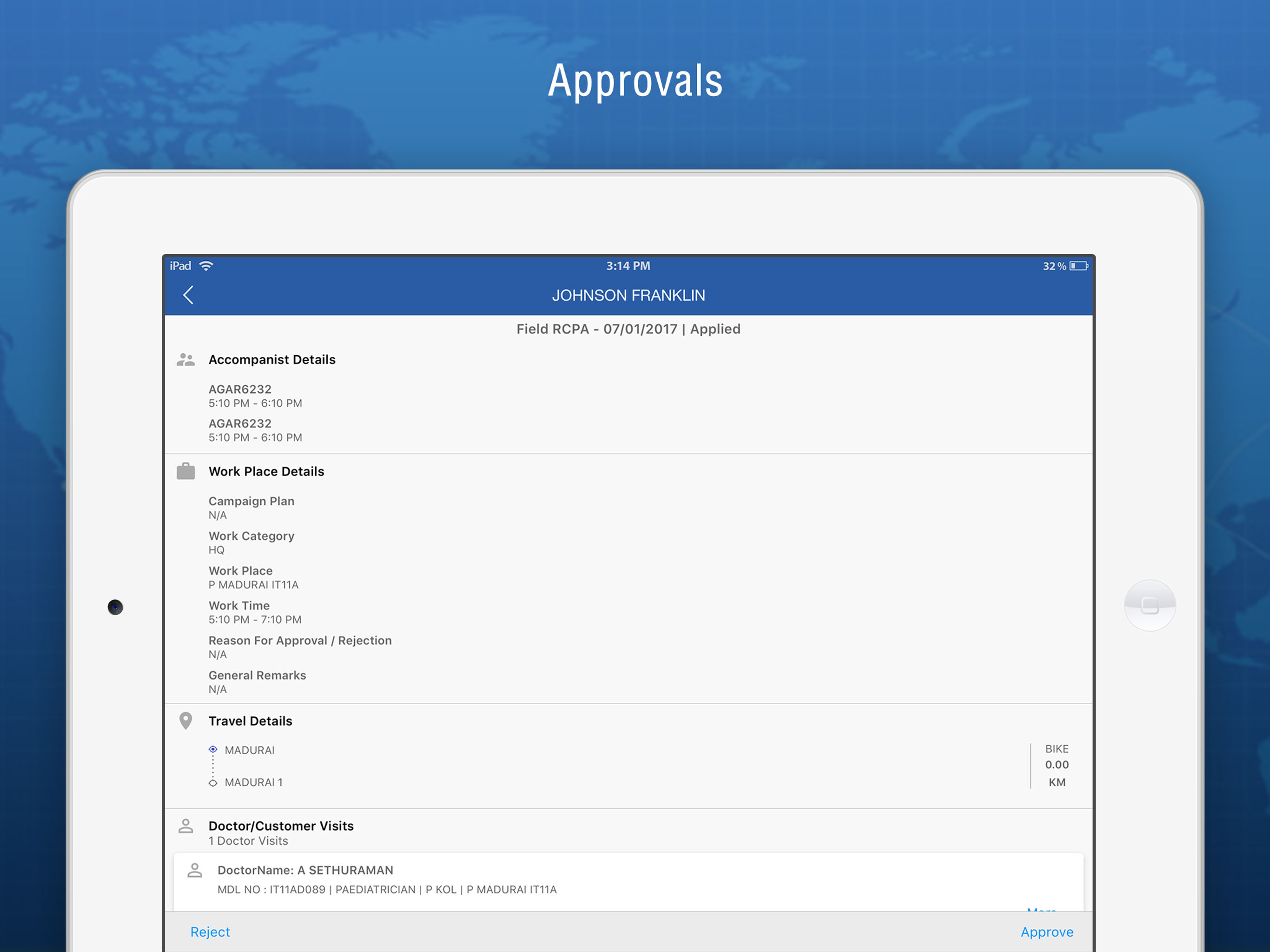The height and width of the screenshot is (952, 1270).
Task: Open the More link on doctor card
Action: point(1041,910)
